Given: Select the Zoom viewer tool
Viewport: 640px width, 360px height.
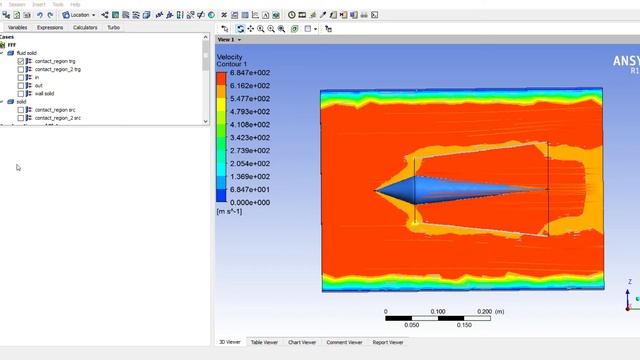Looking at the screenshot, I should [260, 29].
